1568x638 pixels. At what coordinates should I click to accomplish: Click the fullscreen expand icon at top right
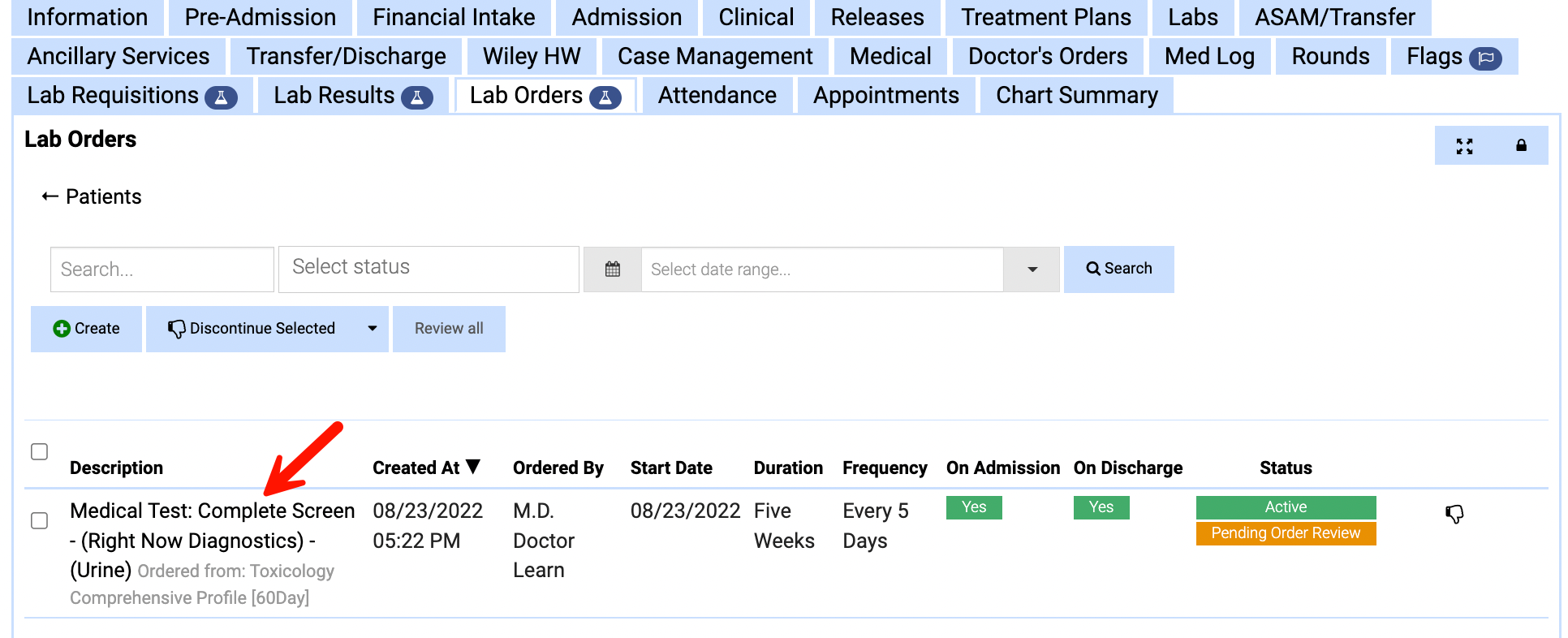pyautogui.click(x=1465, y=146)
